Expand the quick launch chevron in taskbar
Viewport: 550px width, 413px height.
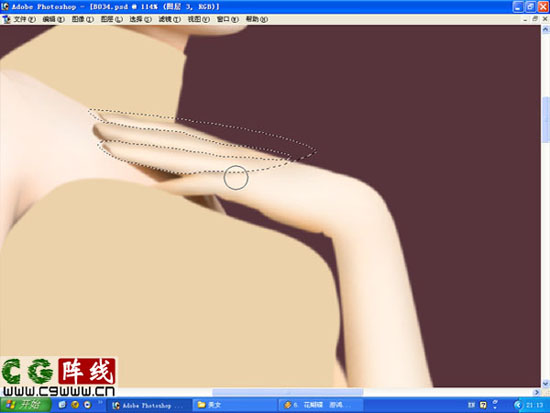point(100,402)
